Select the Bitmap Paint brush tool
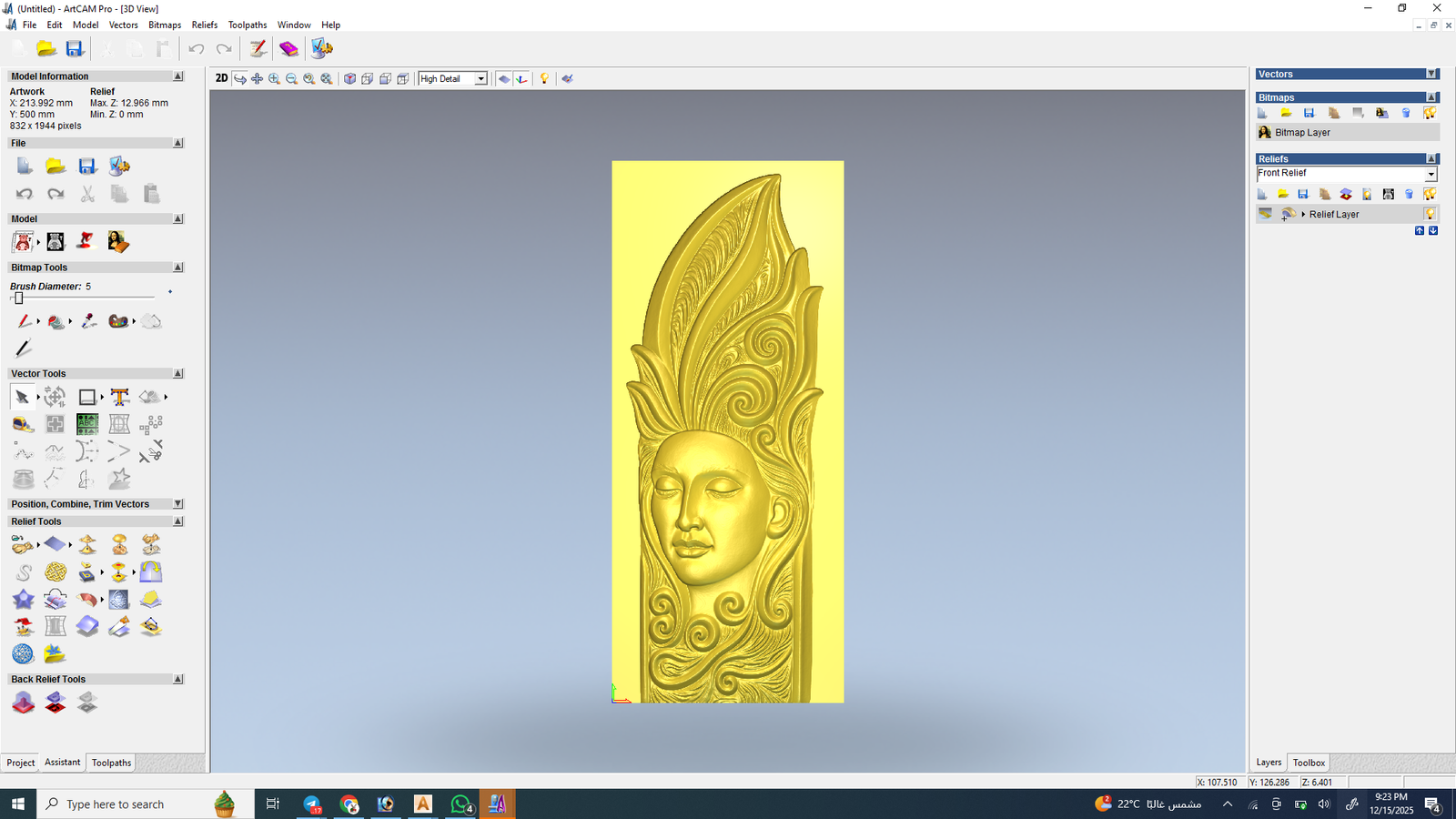The image size is (1456, 819). click(24, 321)
